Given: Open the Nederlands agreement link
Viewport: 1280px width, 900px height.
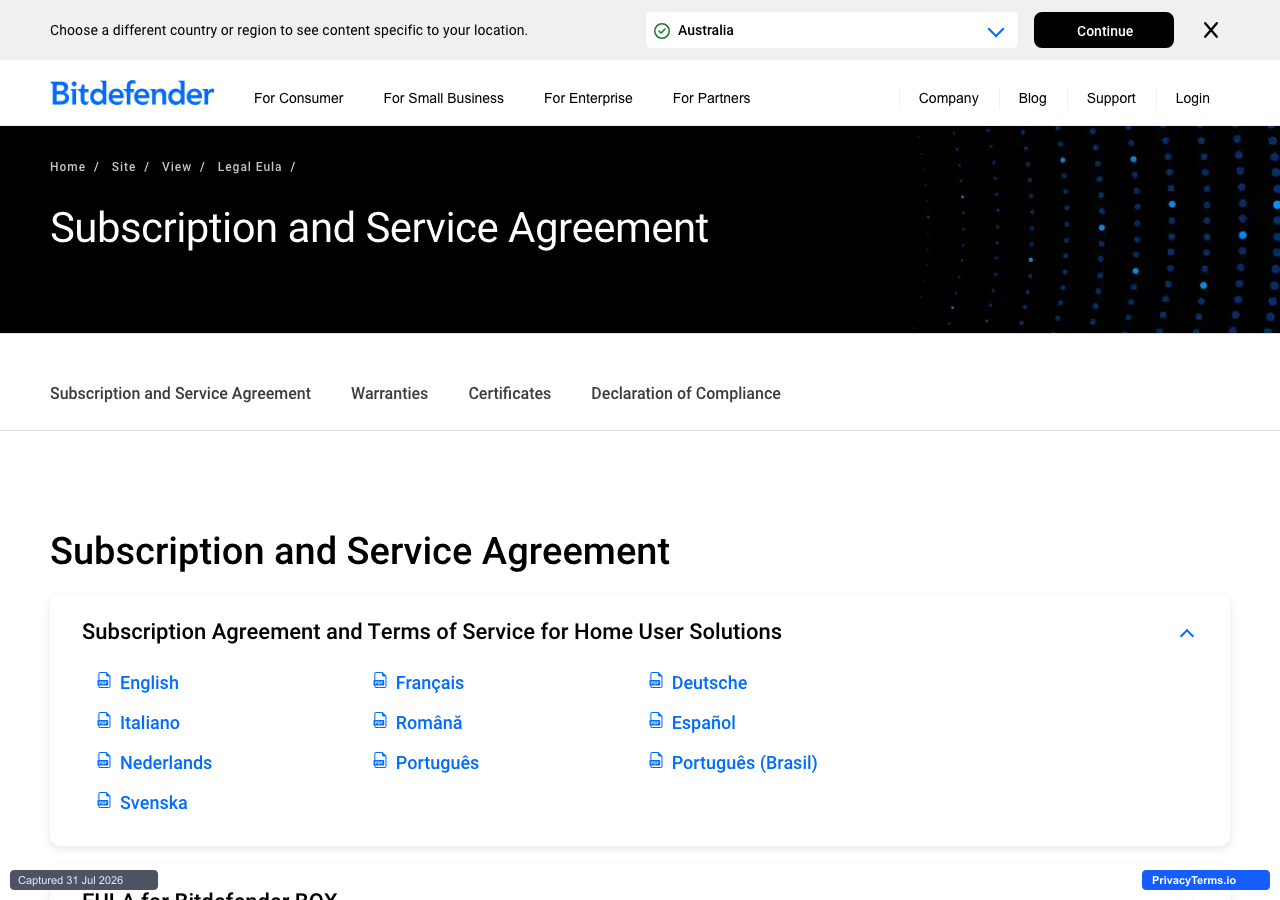Looking at the screenshot, I should [166, 763].
